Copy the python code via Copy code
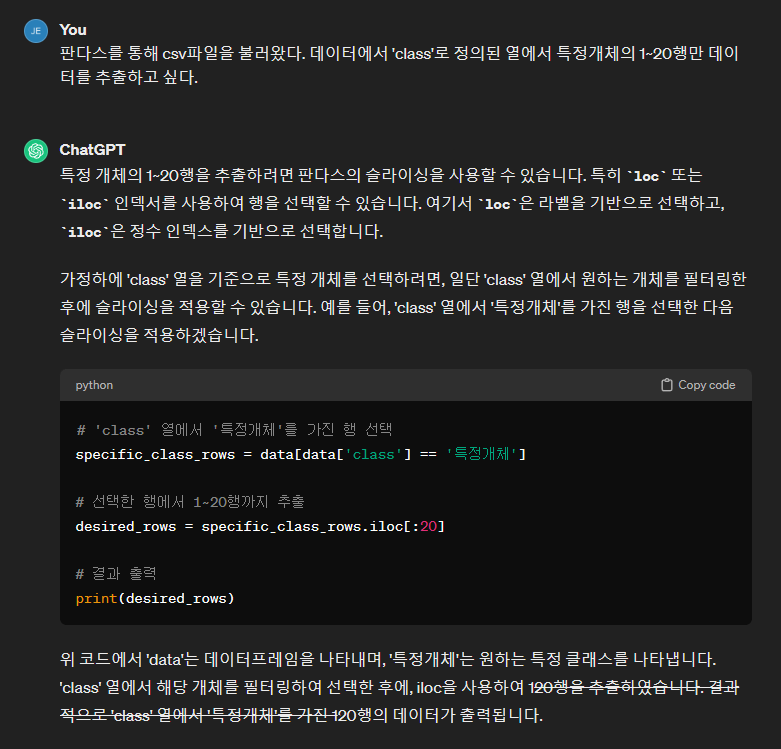The image size is (781, 749). 698,385
